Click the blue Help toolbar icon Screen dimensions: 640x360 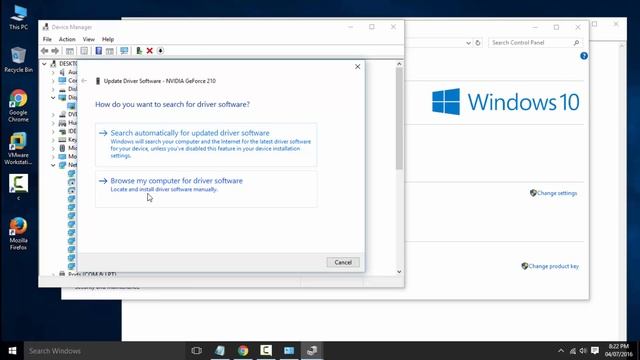click(x=98, y=51)
